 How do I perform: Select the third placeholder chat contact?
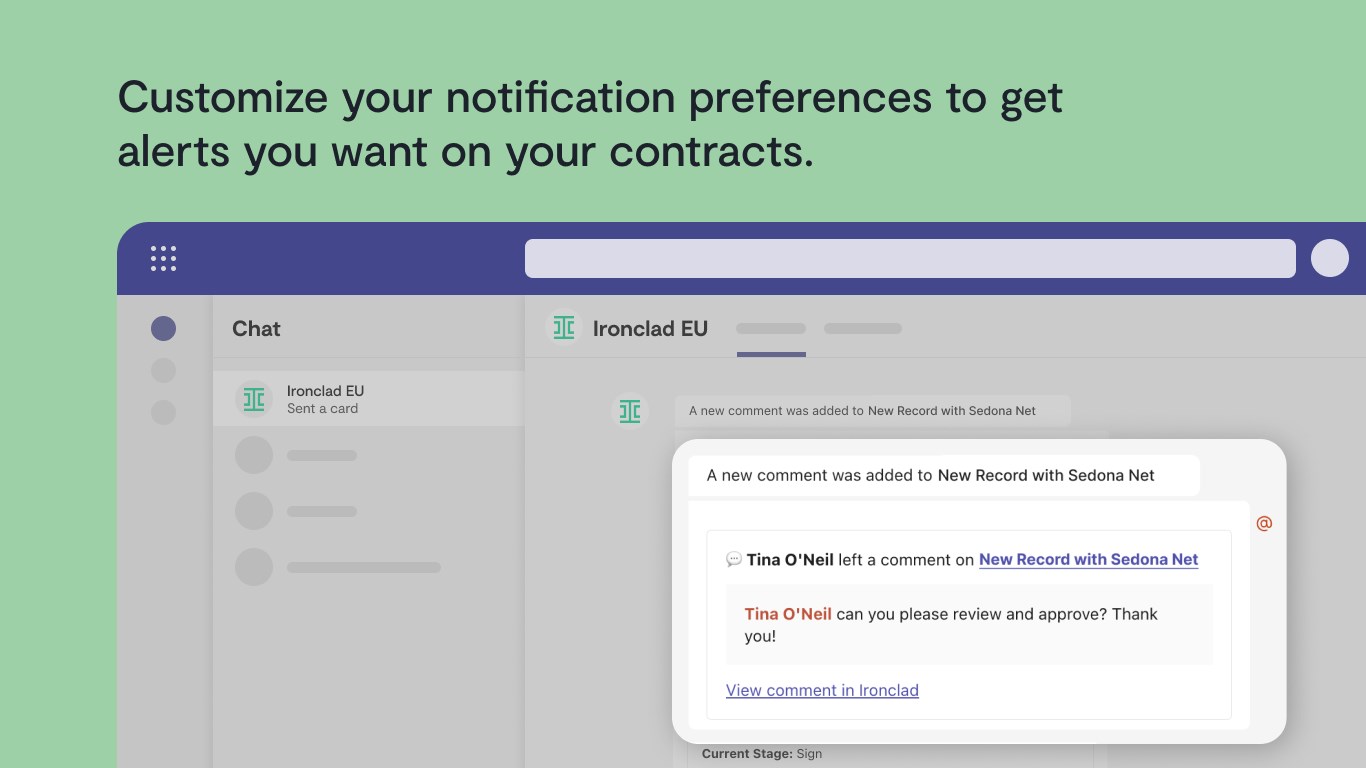click(x=369, y=567)
